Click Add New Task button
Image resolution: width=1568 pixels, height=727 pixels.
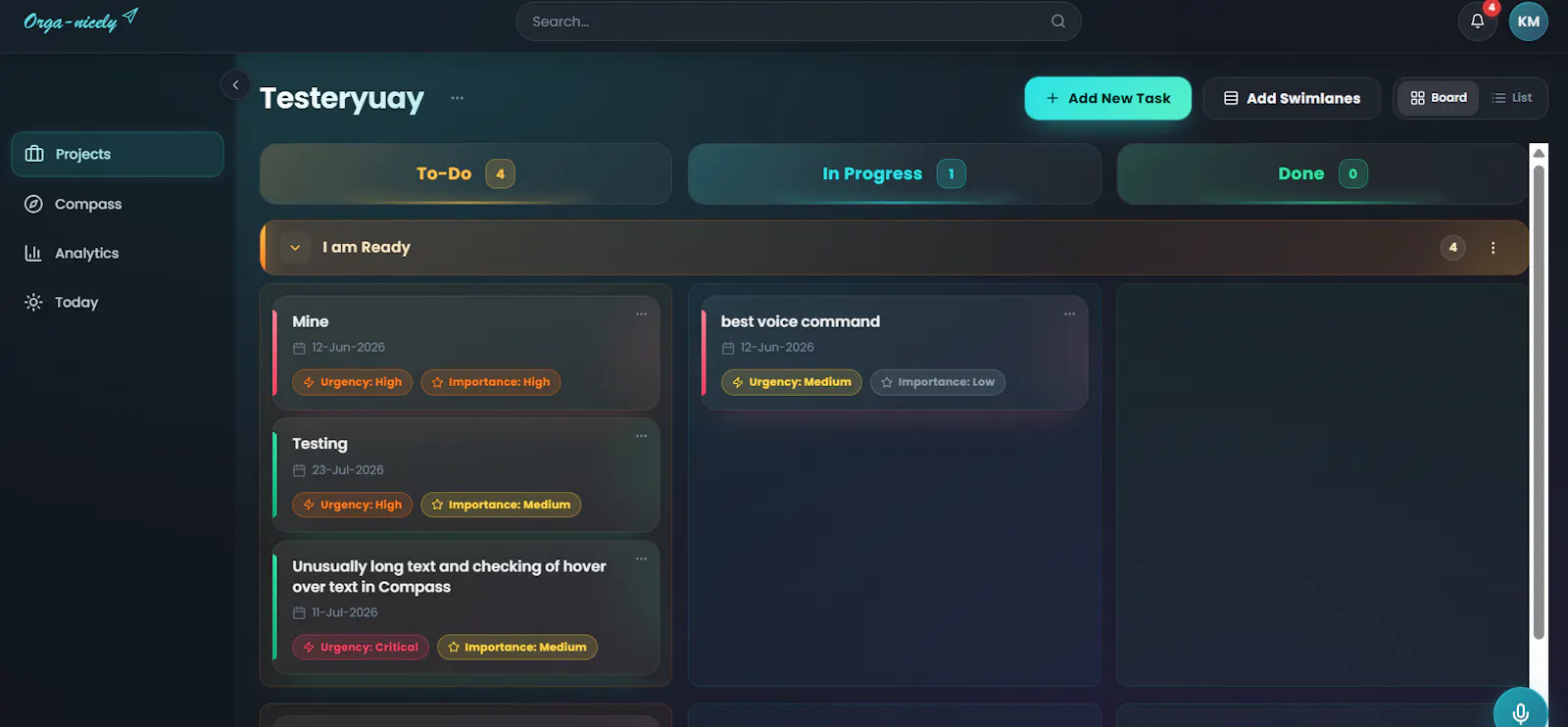(x=1107, y=98)
